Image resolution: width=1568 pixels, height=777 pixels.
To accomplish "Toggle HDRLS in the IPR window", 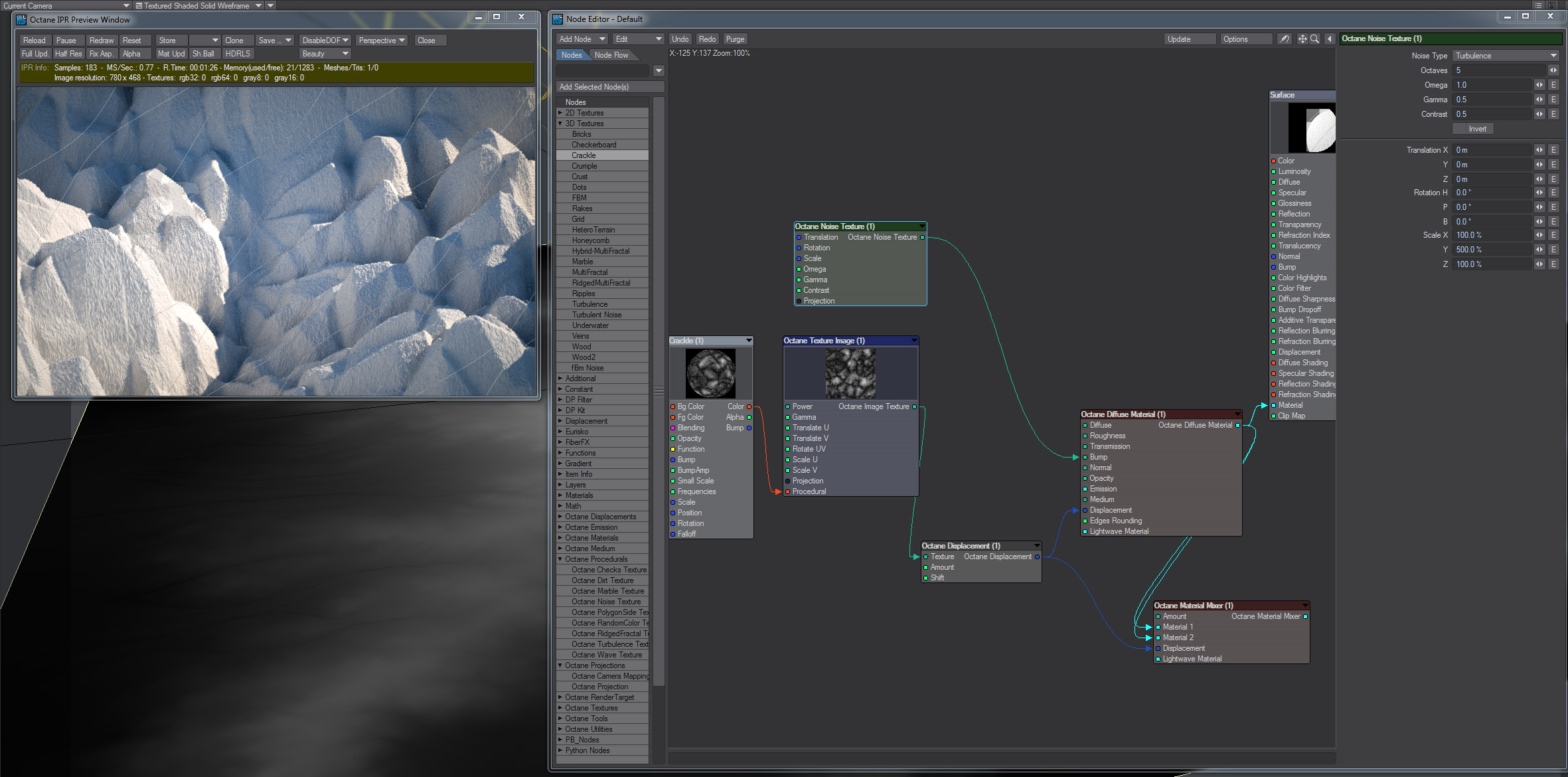I will coord(238,54).
